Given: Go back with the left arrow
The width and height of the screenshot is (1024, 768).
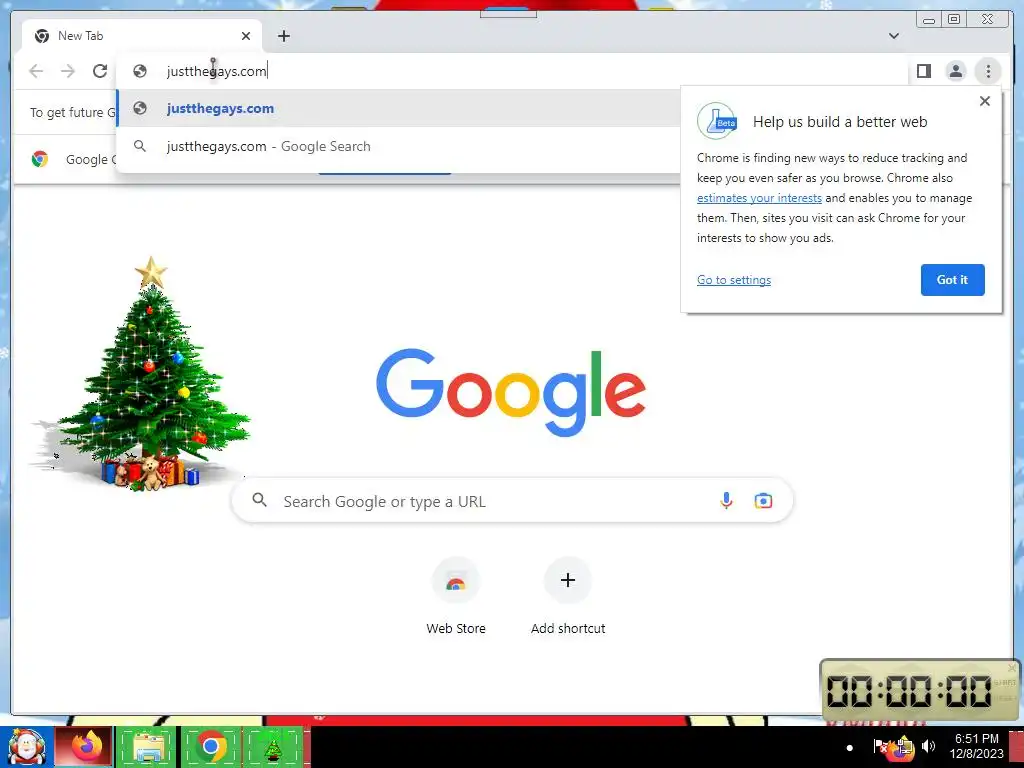Looking at the screenshot, I should pyautogui.click(x=37, y=71).
